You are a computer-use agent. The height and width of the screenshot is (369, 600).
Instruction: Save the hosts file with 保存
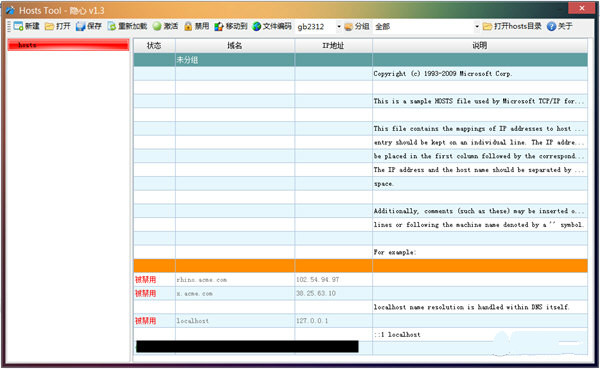[x=89, y=26]
